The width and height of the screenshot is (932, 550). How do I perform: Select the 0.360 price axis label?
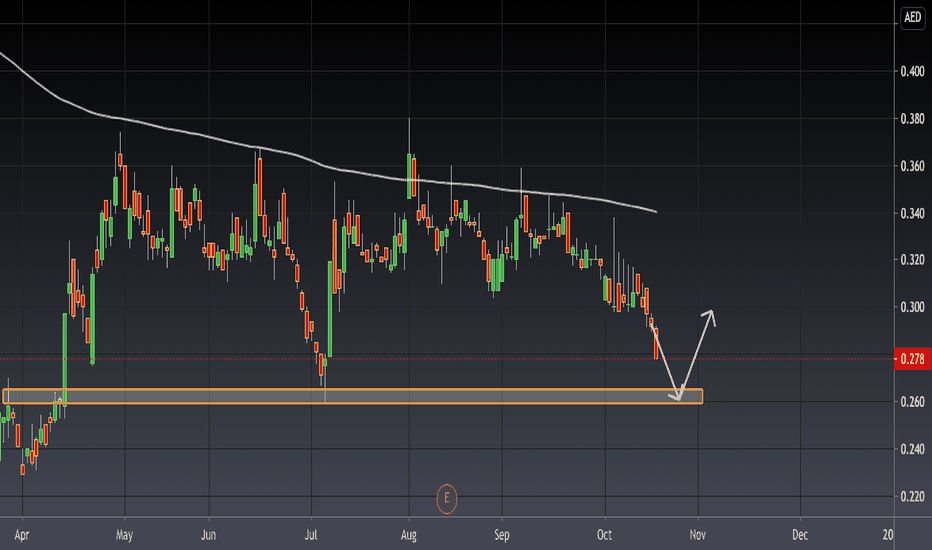(912, 166)
